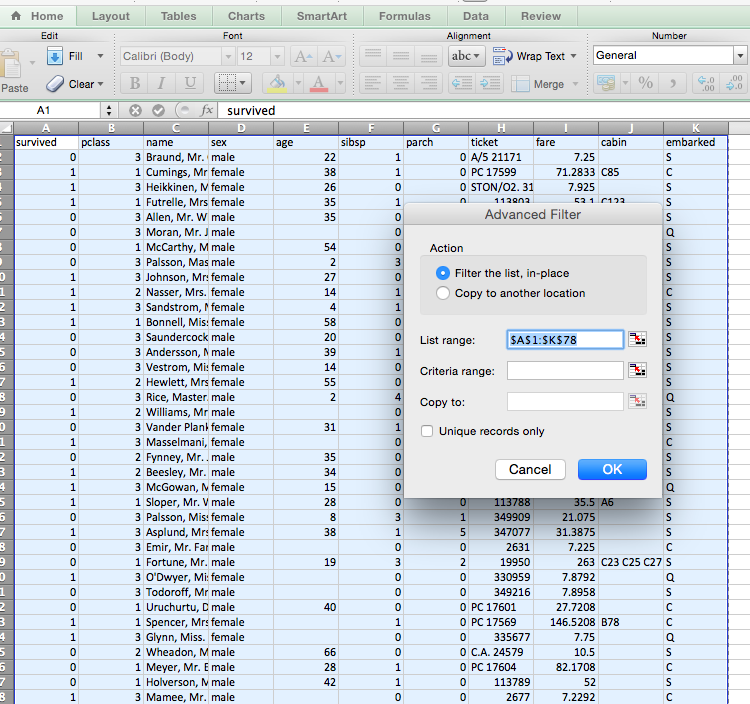Screen dimensions: 750x704
Task: Open the Merge dropdown arrow
Action: [575, 84]
